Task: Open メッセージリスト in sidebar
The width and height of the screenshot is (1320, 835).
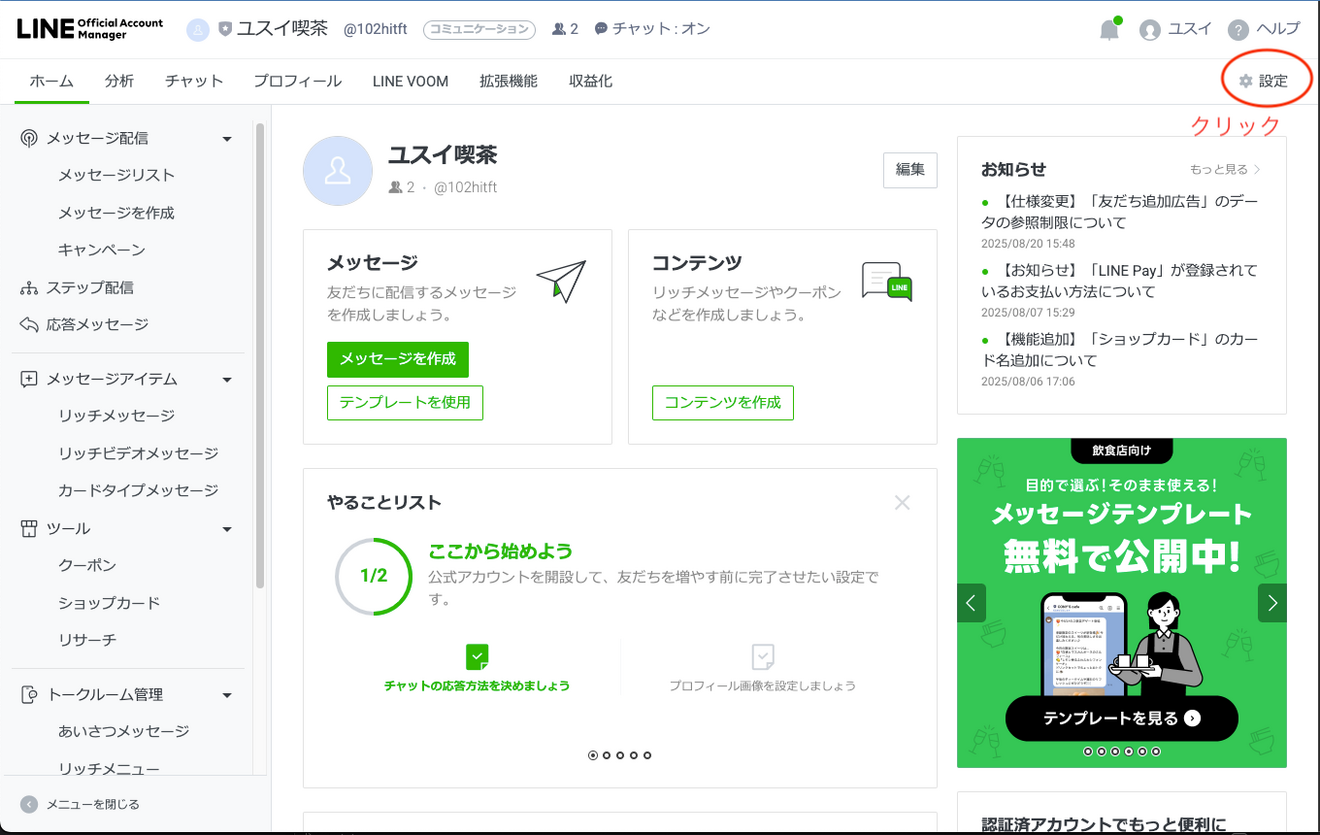Action: point(116,175)
